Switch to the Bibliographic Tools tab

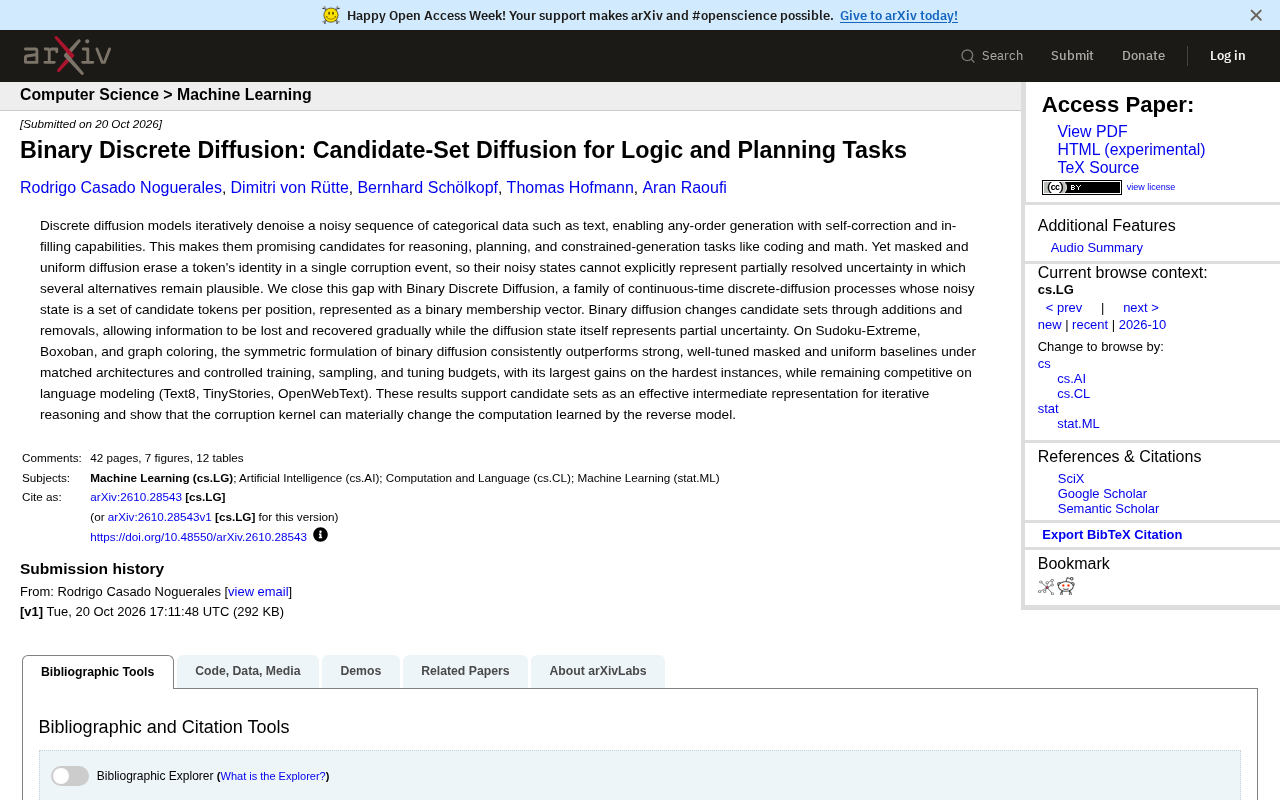tap(98, 672)
